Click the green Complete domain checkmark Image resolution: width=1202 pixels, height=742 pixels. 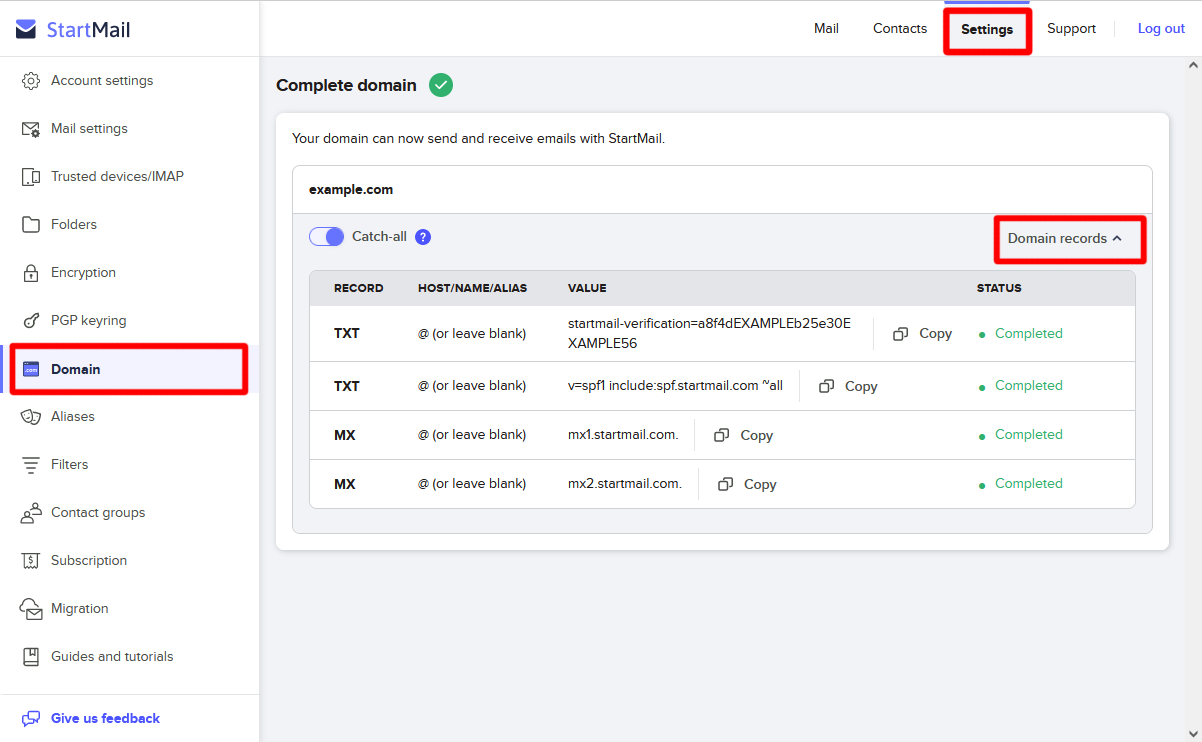pos(441,85)
